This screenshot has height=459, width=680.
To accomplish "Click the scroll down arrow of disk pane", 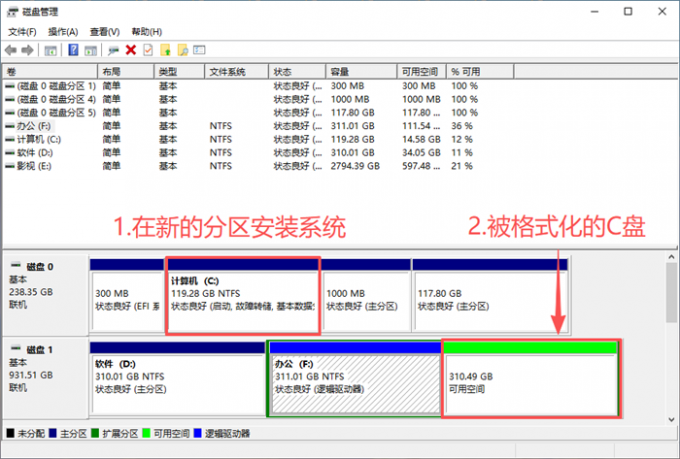I will 671,420.
